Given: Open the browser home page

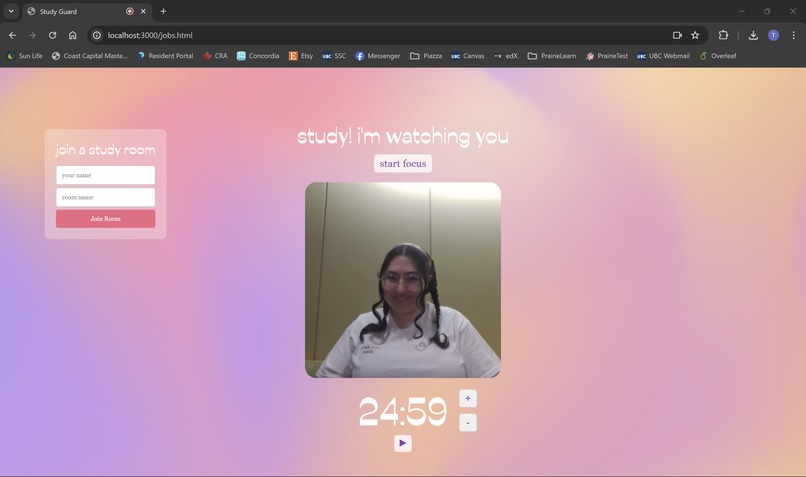Looking at the screenshot, I should pyautogui.click(x=72, y=35).
